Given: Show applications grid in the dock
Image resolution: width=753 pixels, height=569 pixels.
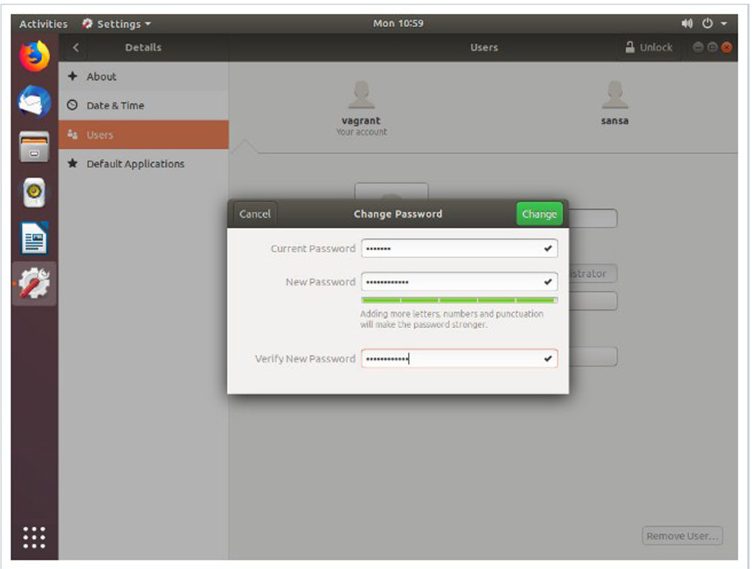Looking at the screenshot, I should point(34,537).
